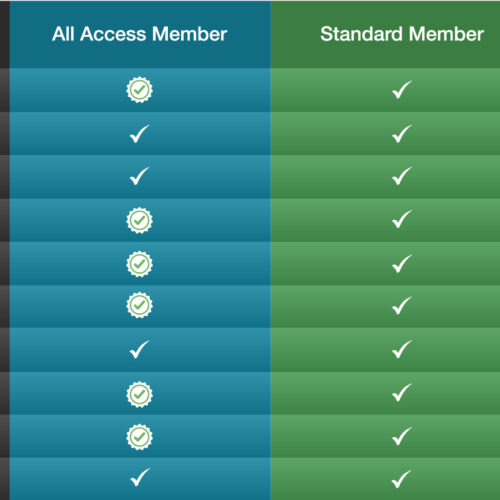
Task: Click the badge checkmark in the ninth All Access row
Action: tap(140, 437)
